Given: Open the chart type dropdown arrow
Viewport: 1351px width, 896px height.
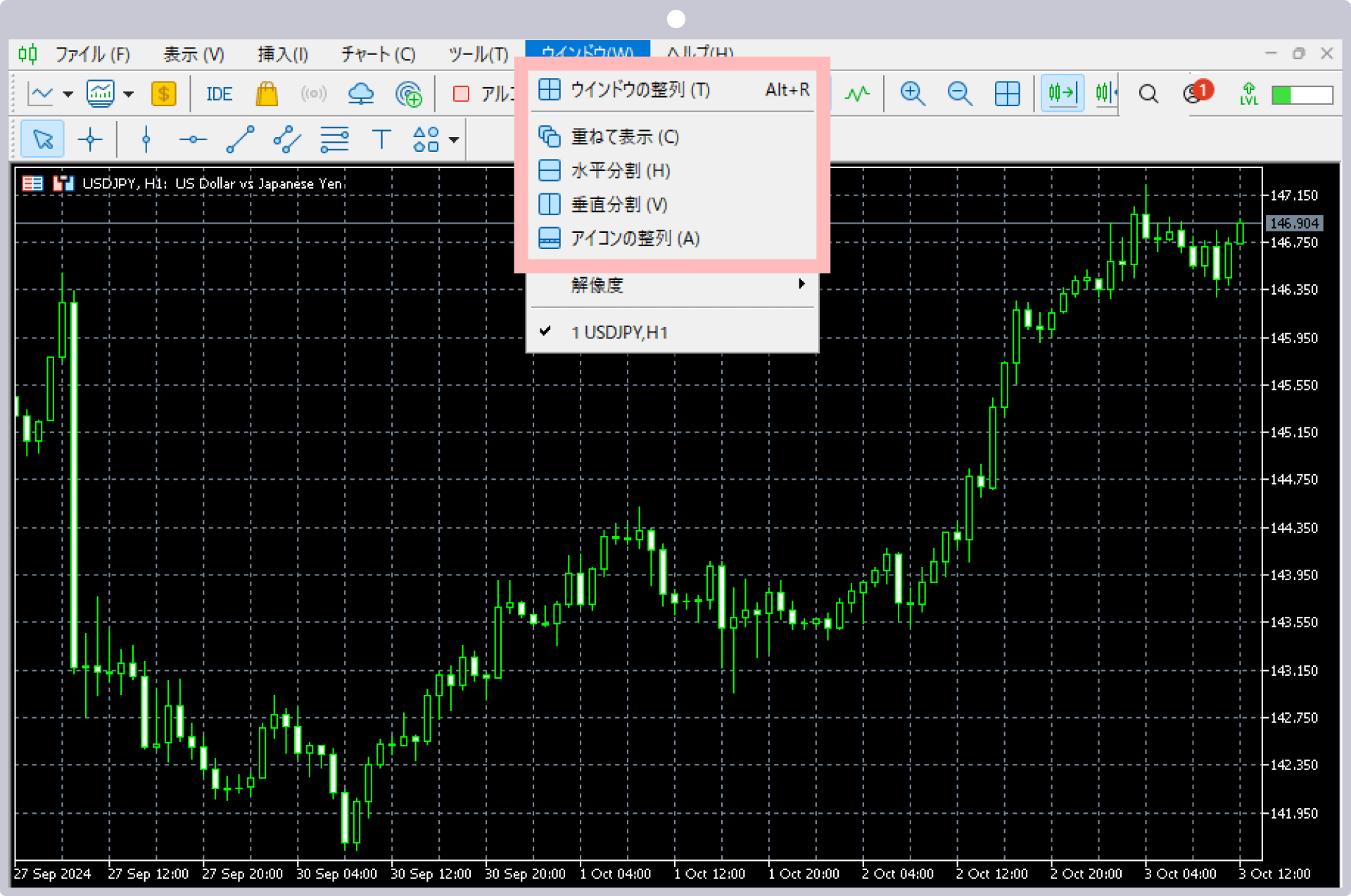Looking at the screenshot, I should (68, 94).
